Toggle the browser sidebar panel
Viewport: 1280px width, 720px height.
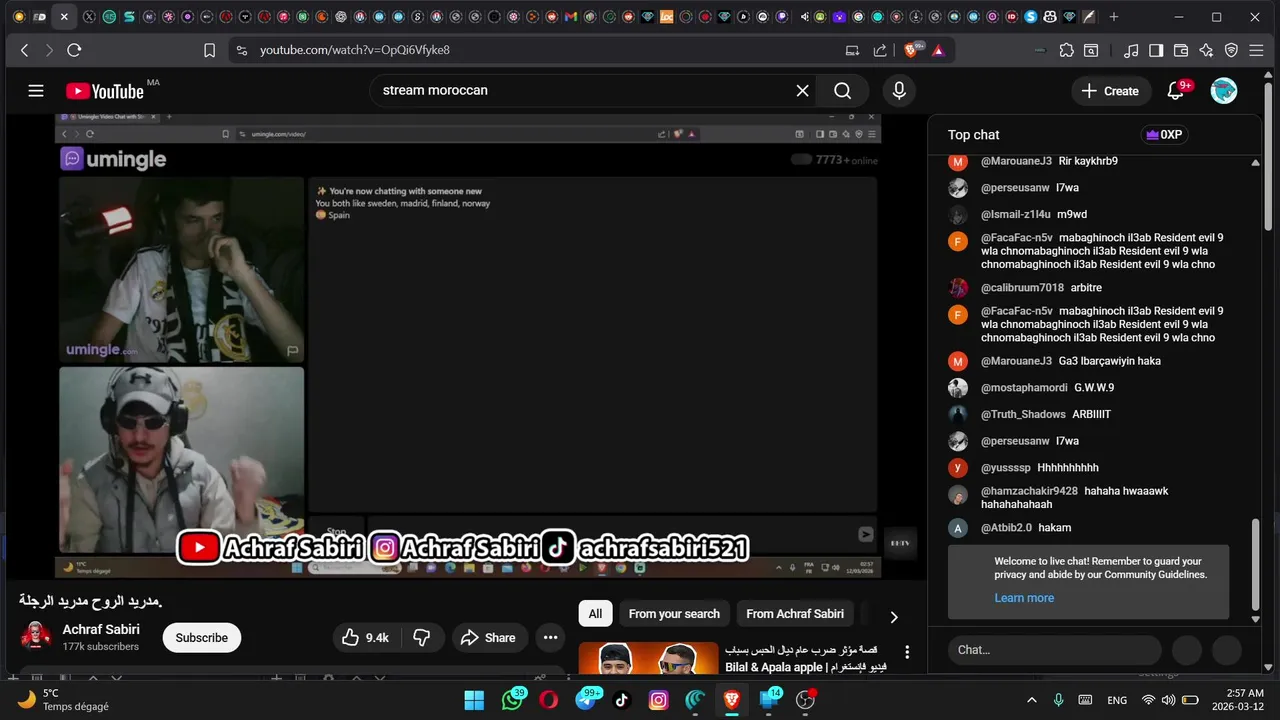[x=1156, y=50]
